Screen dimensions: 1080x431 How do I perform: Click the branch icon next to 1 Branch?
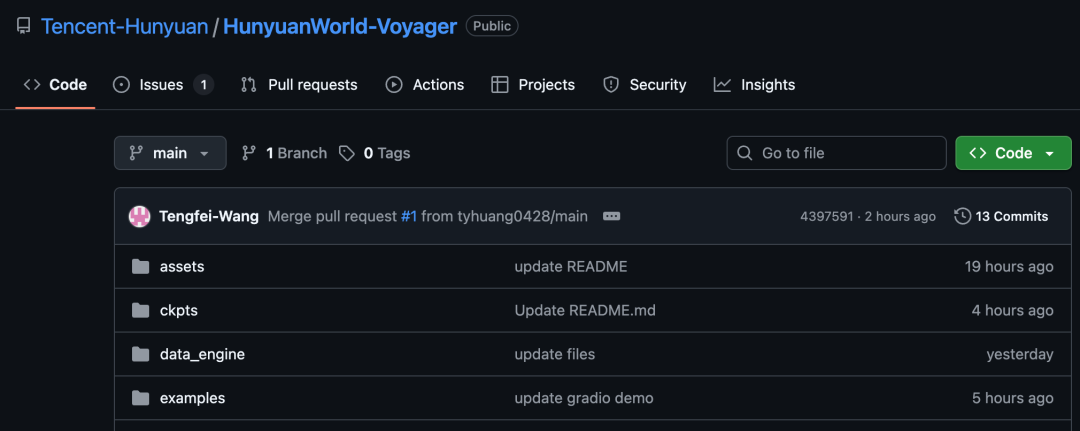[x=249, y=153]
